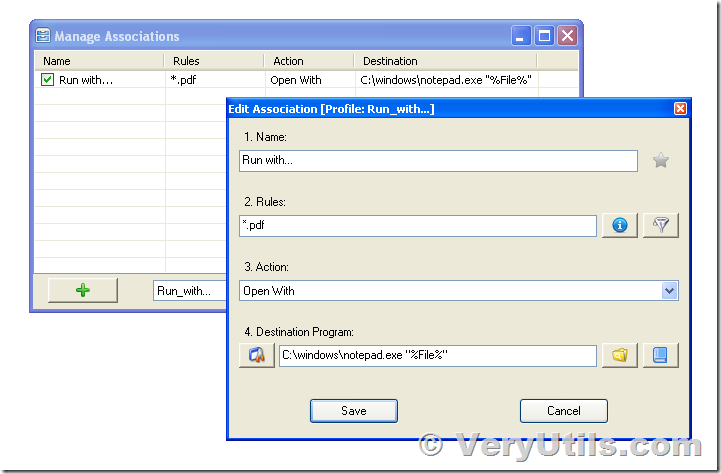Sort by the Action column header
721x474 pixels.
click(309, 61)
